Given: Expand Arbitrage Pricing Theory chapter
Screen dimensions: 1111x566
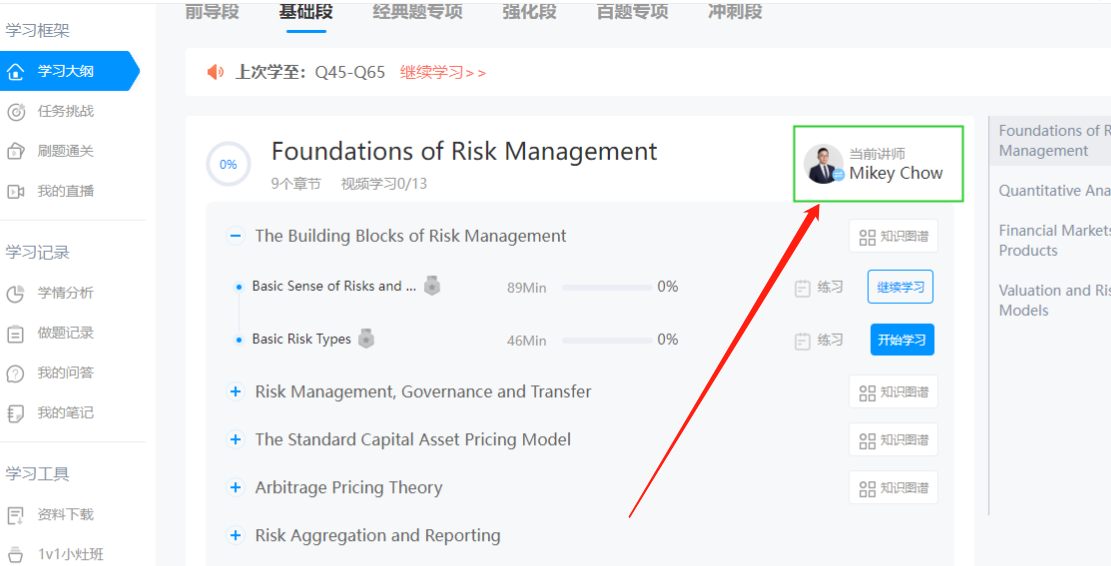Looking at the screenshot, I should click(x=236, y=488).
